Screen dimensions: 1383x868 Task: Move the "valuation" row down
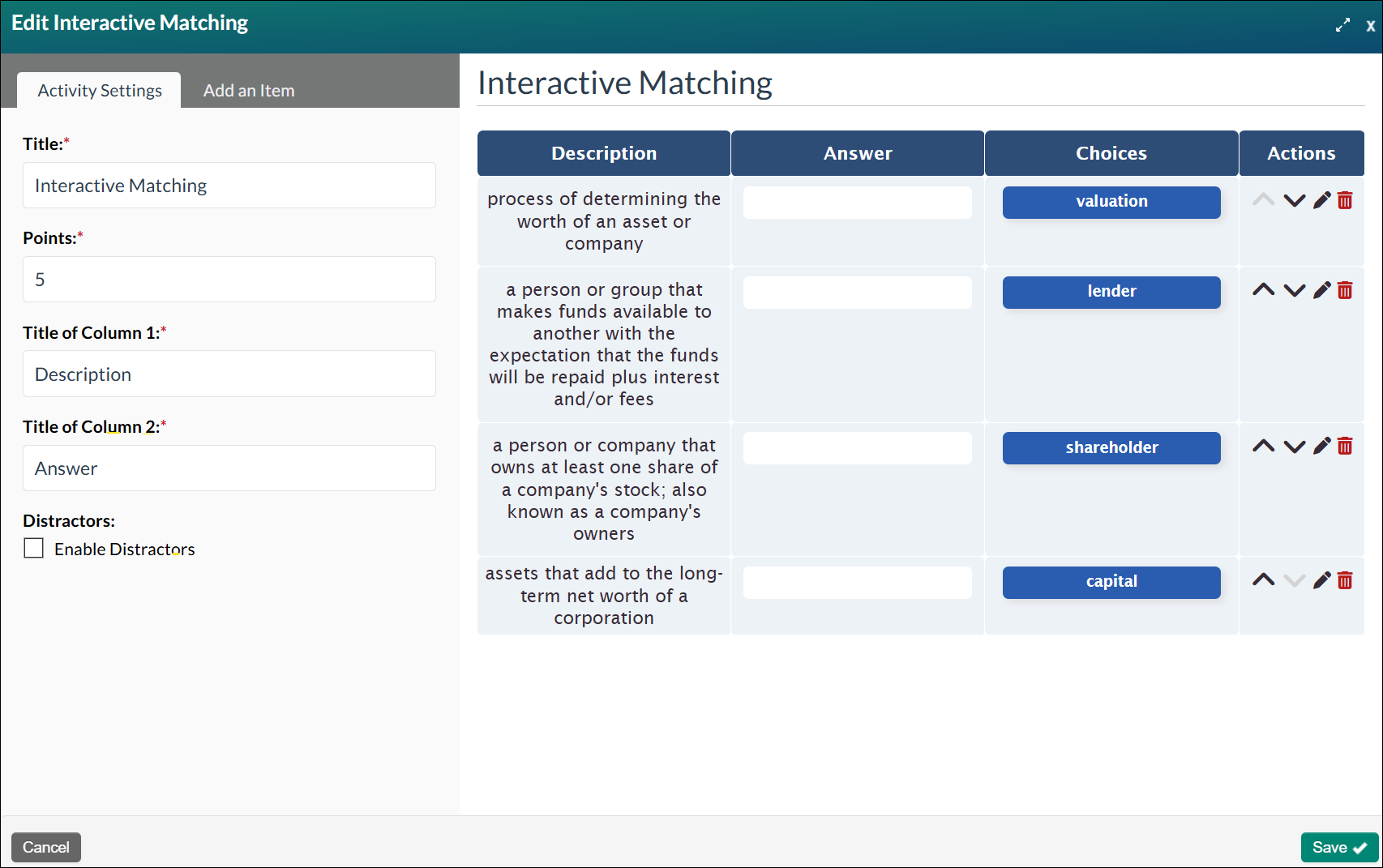1293,199
